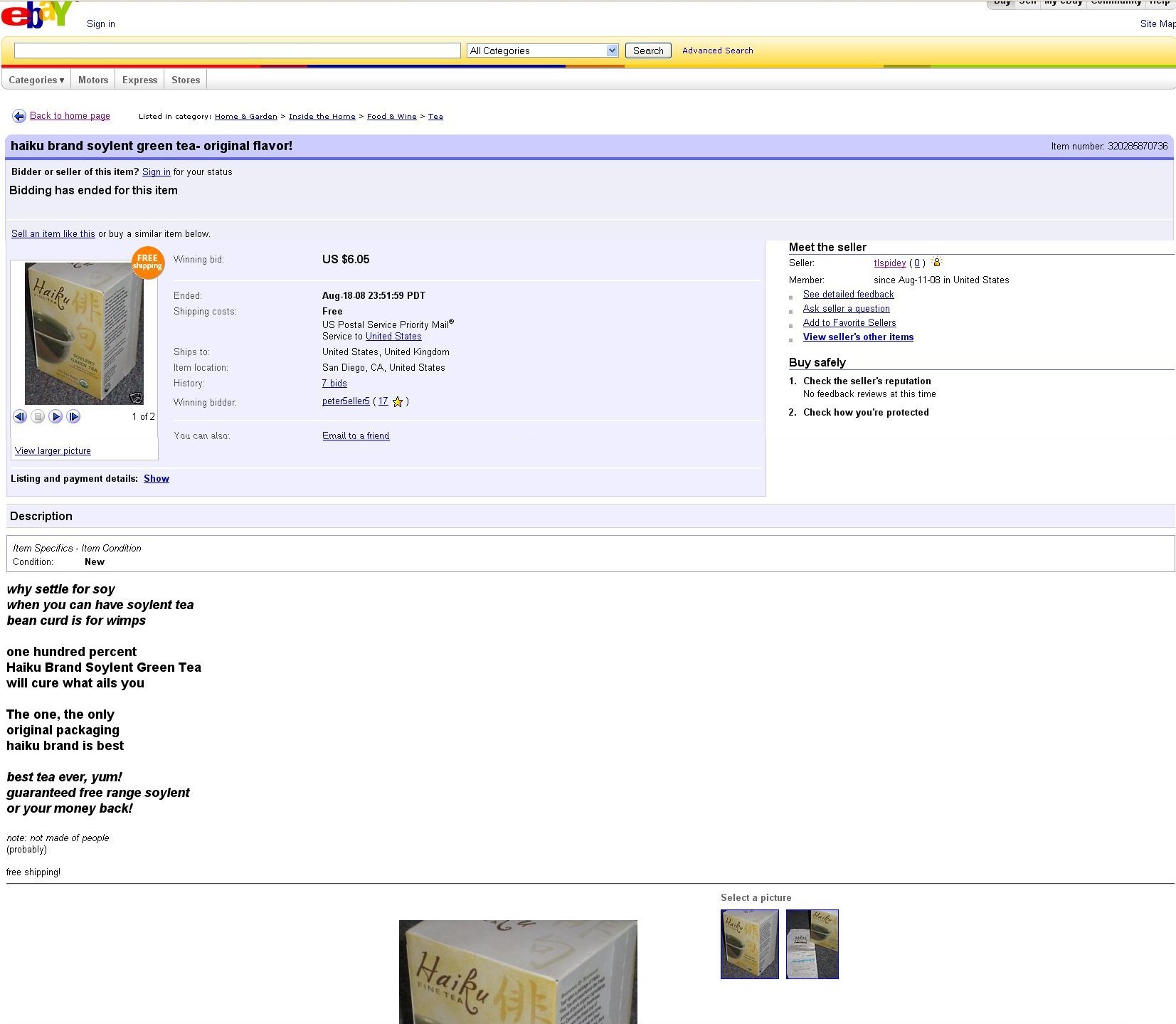The image size is (1176, 1024).
Task: Show listing and payment details
Action: 157,478
